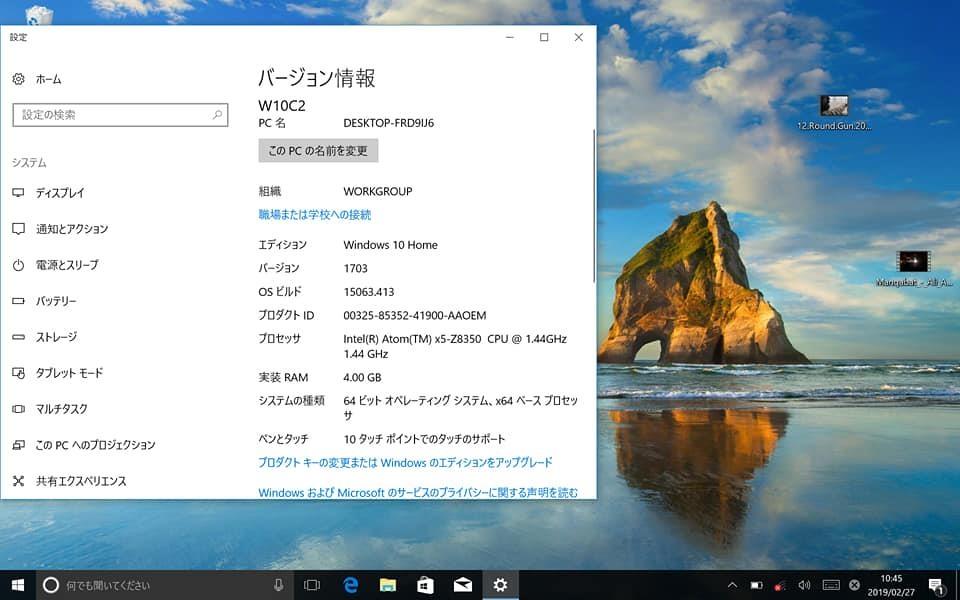
Task: Open ストレージ settings
Action: [44, 337]
